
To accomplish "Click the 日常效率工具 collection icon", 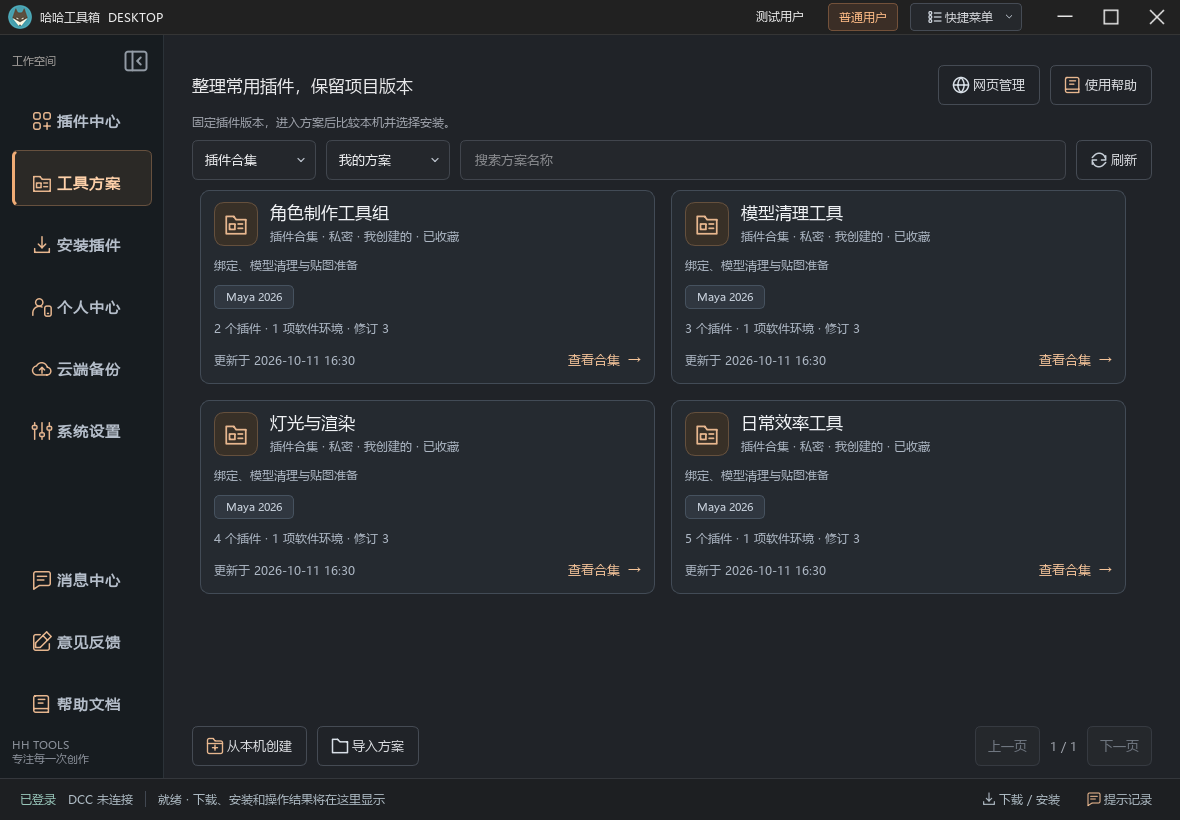I will (x=707, y=434).
